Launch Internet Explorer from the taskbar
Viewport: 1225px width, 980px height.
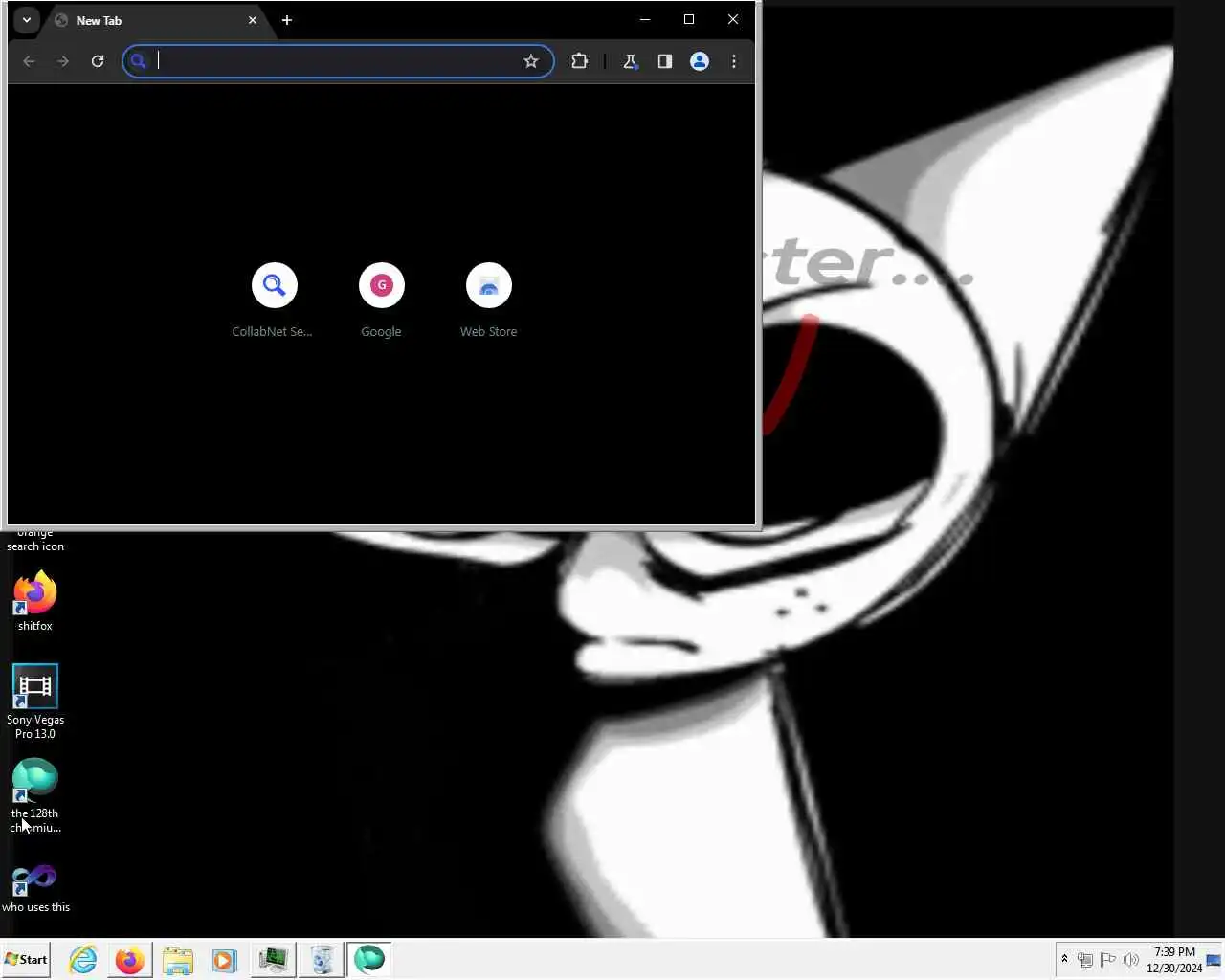[83, 959]
